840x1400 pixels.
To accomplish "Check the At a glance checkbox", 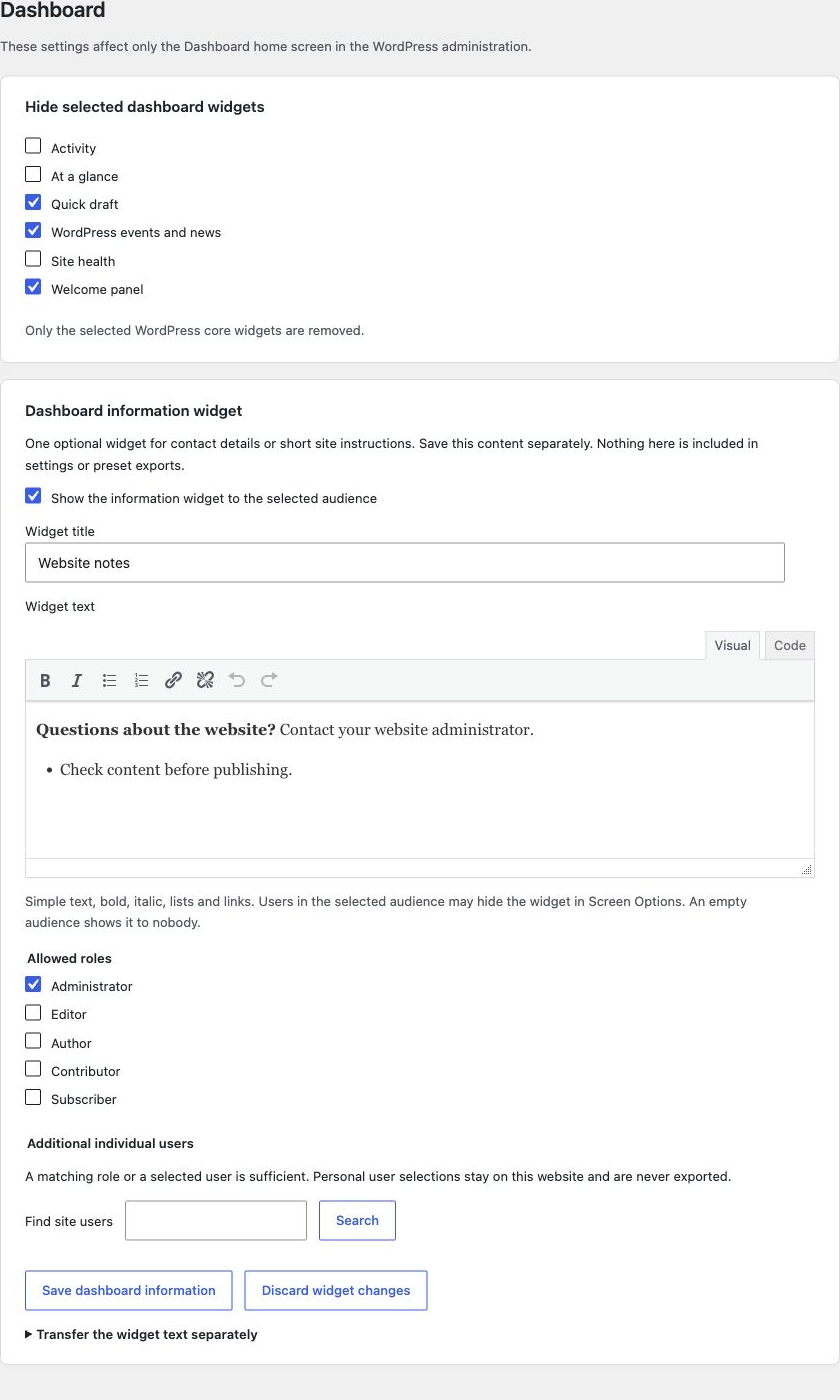I will [33, 174].
